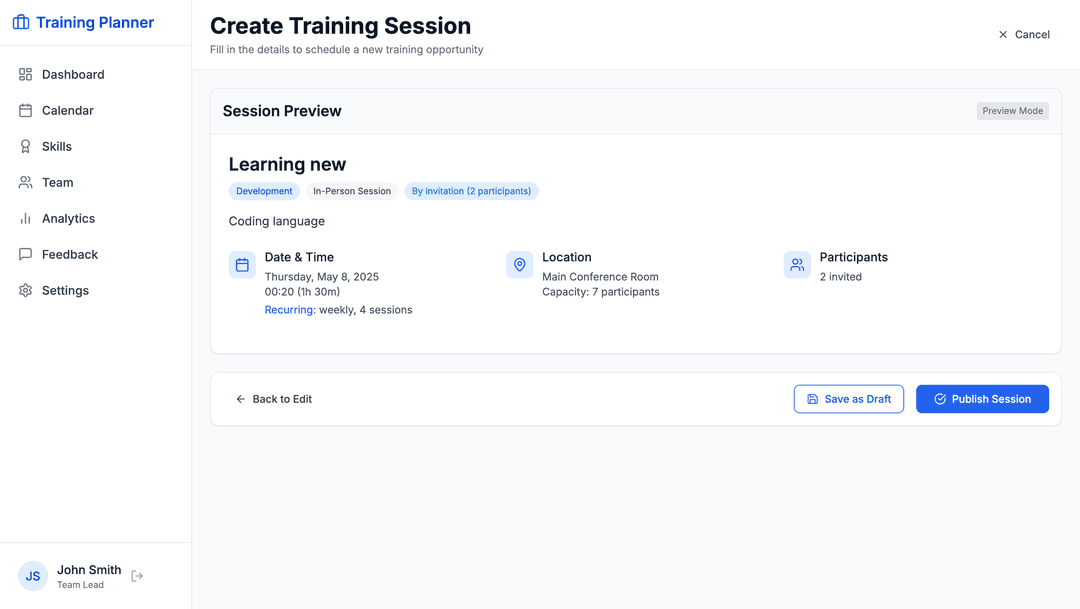Click the location pin icon
This screenshot has height=609, width=1080.
click(519, 264)
